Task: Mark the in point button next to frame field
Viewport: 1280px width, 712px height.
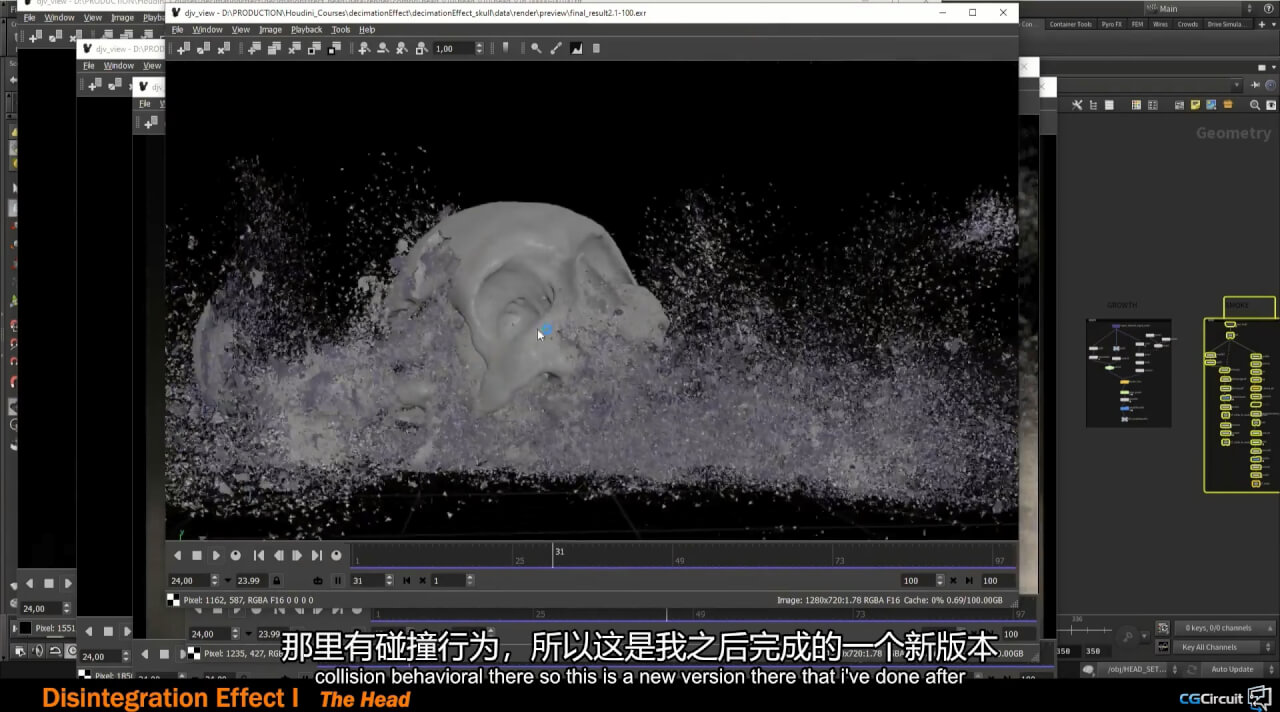Action: point(406,580)
